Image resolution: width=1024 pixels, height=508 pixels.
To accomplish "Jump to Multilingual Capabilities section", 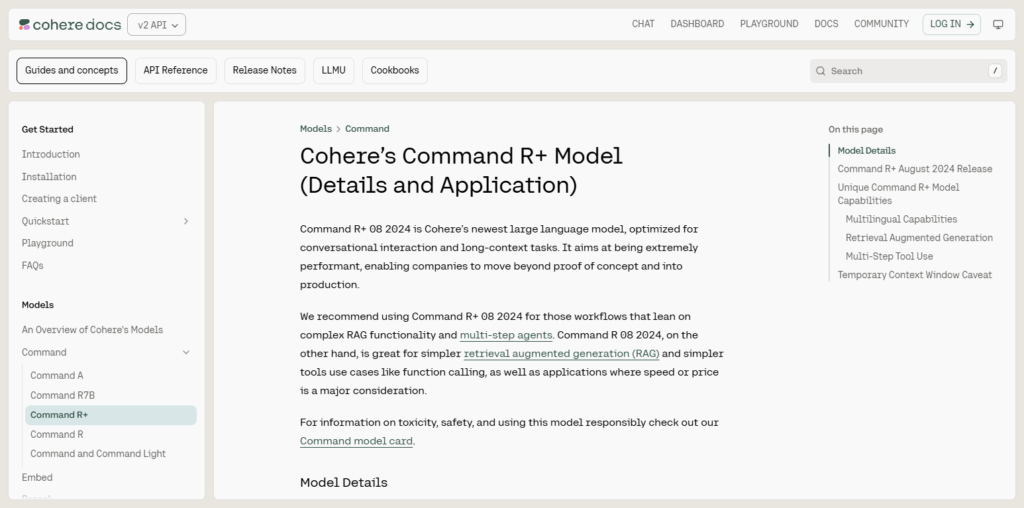I will tap(901, 219).
